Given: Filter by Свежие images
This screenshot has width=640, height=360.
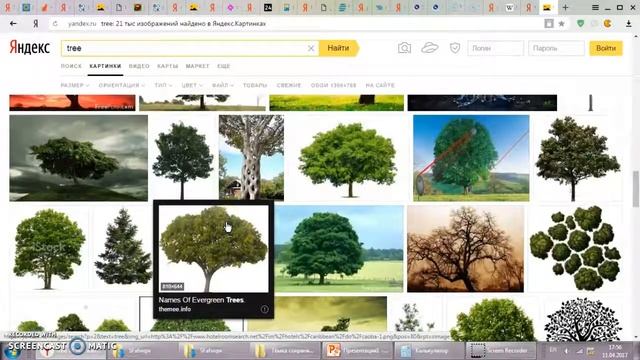Looking at the screenshot, I should (289, 85).
